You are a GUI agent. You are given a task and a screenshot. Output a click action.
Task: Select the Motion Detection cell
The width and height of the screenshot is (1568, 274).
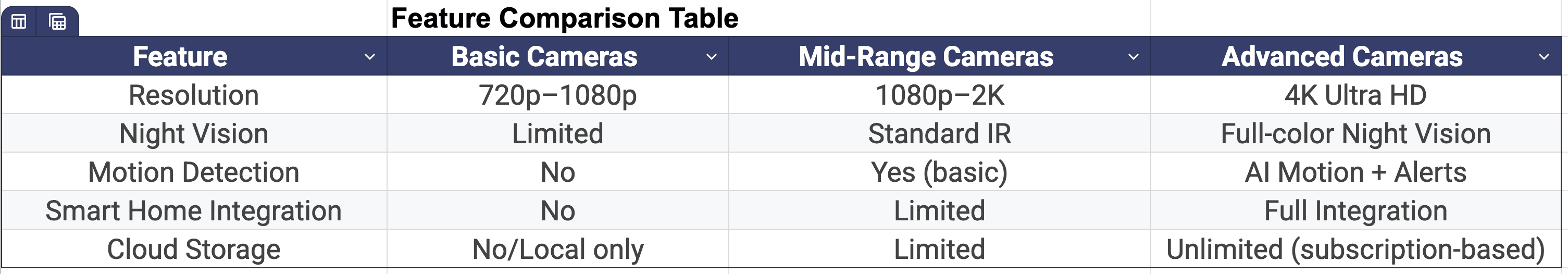(x=194, y=172)
